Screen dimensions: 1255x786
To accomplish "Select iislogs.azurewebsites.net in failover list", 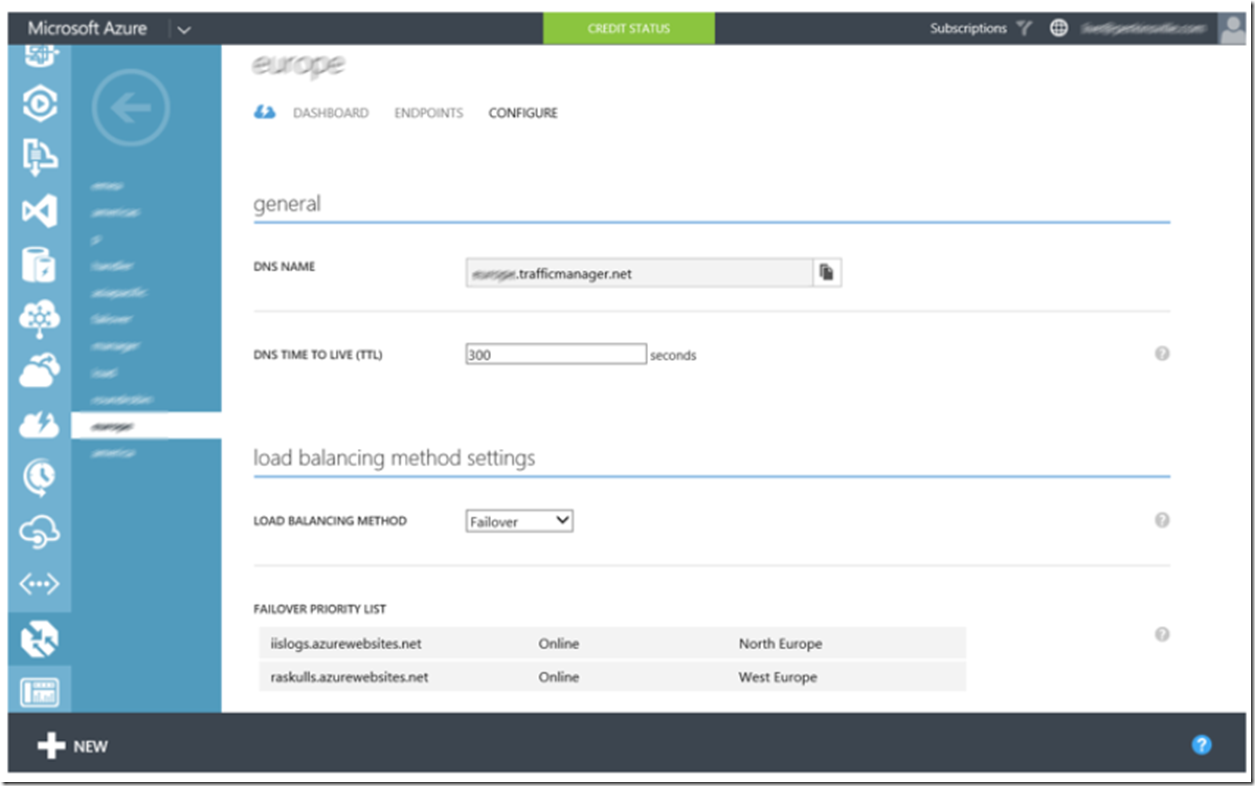I will pos(346,644).
